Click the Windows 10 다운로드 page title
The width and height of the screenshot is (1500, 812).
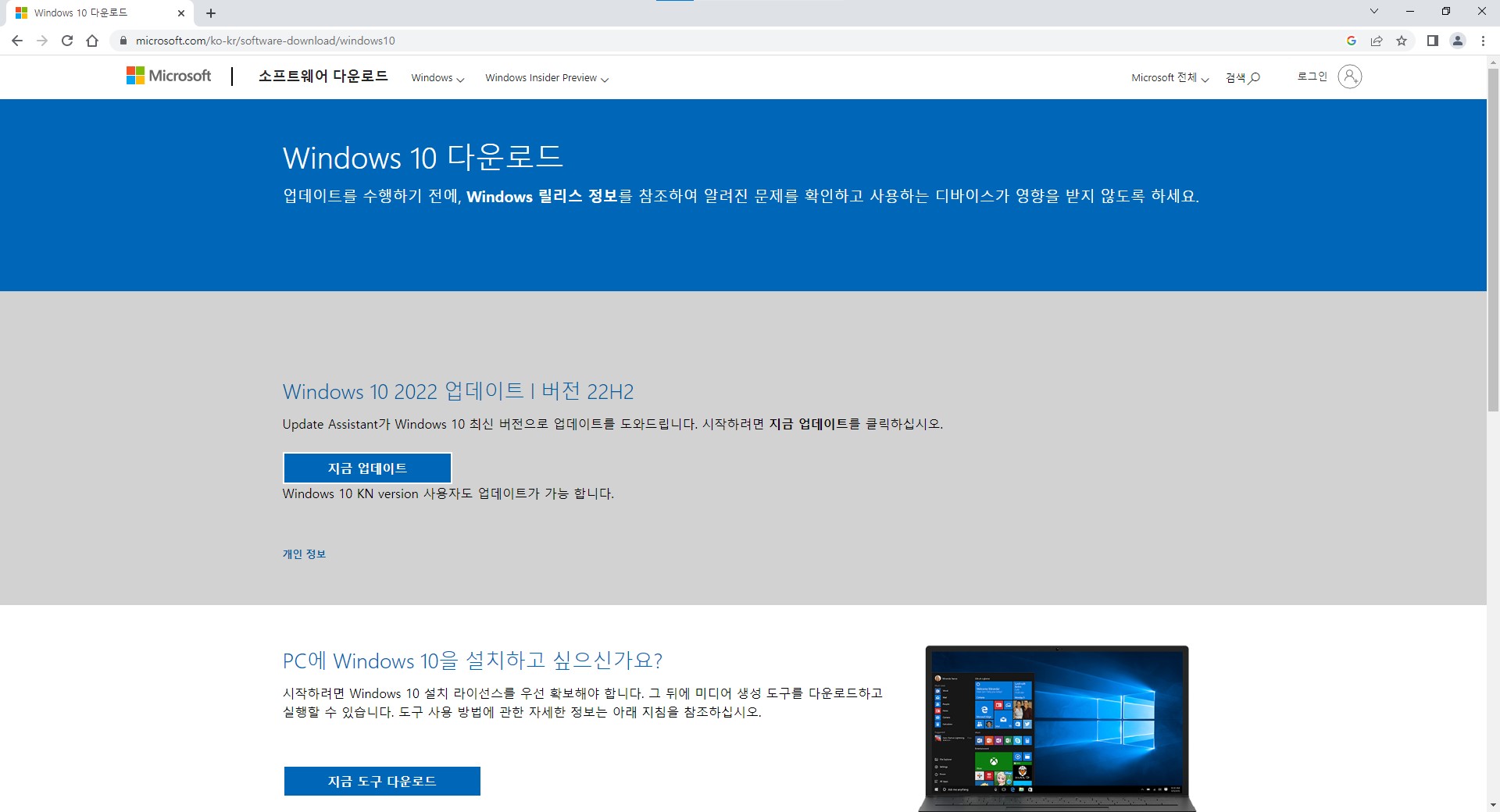click(423, 158)
